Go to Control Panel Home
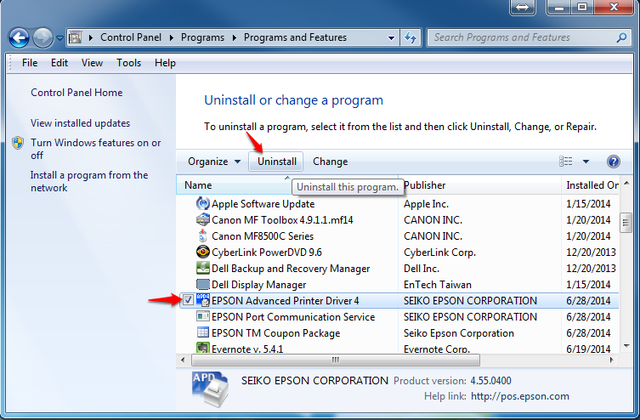The width and height of the screenshot is (640, 420). point(76,93)
